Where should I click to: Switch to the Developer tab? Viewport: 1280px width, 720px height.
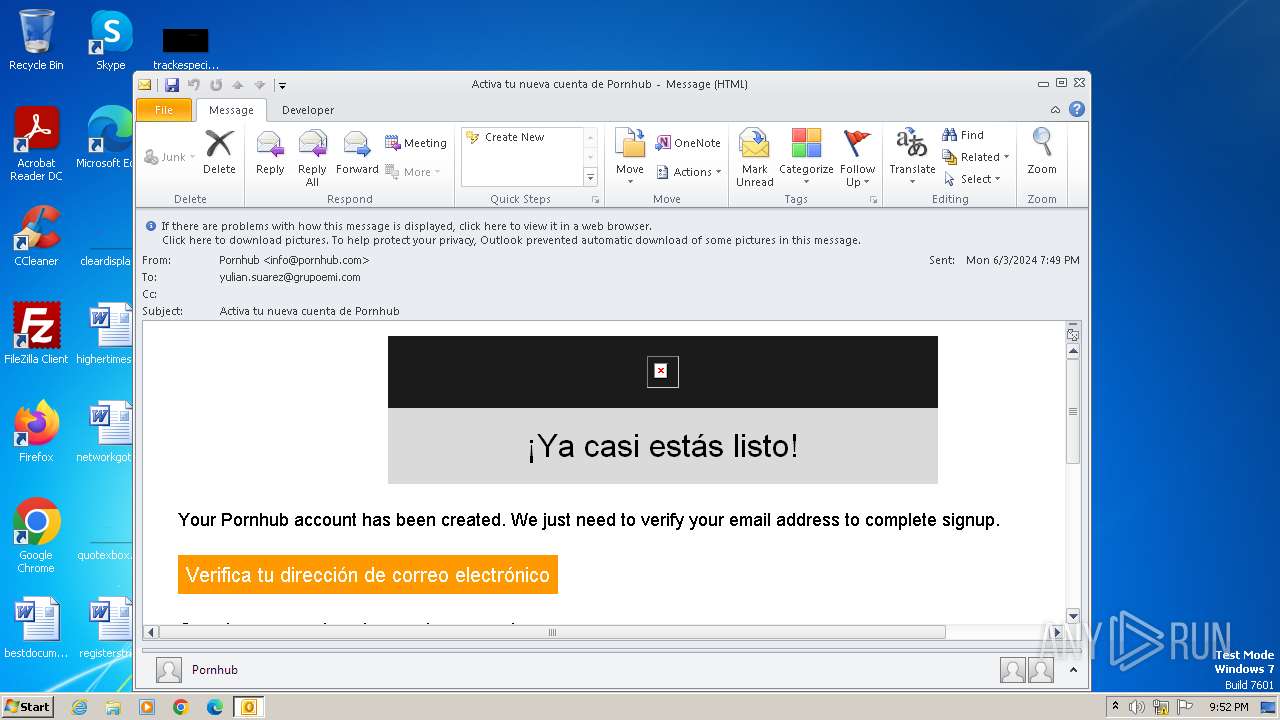coord(308,110)
